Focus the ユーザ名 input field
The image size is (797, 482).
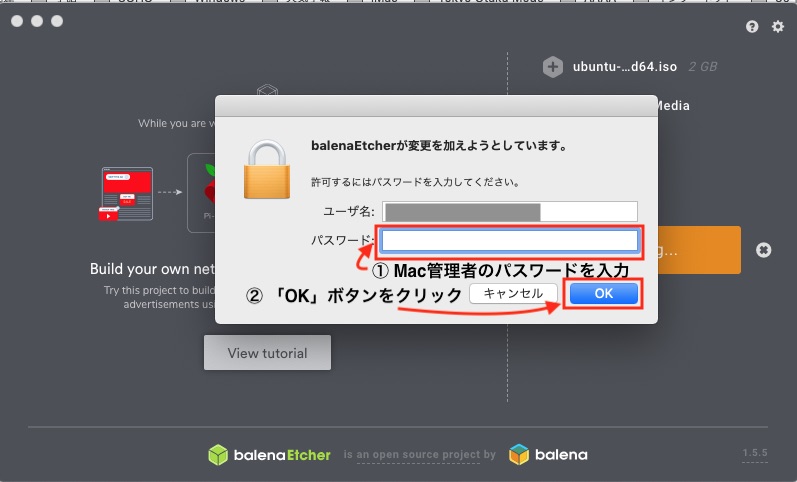tap(510, 212)
